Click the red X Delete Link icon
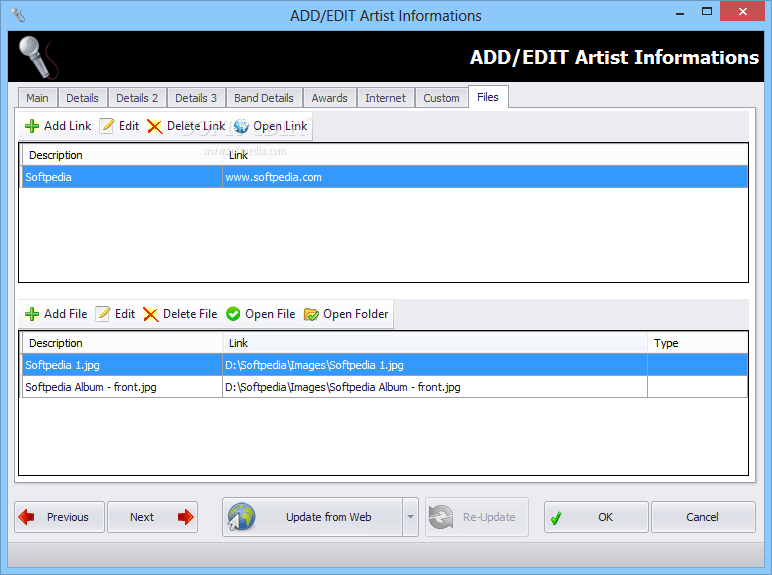This screenshot has height=575, width=772. pos(155,127)
